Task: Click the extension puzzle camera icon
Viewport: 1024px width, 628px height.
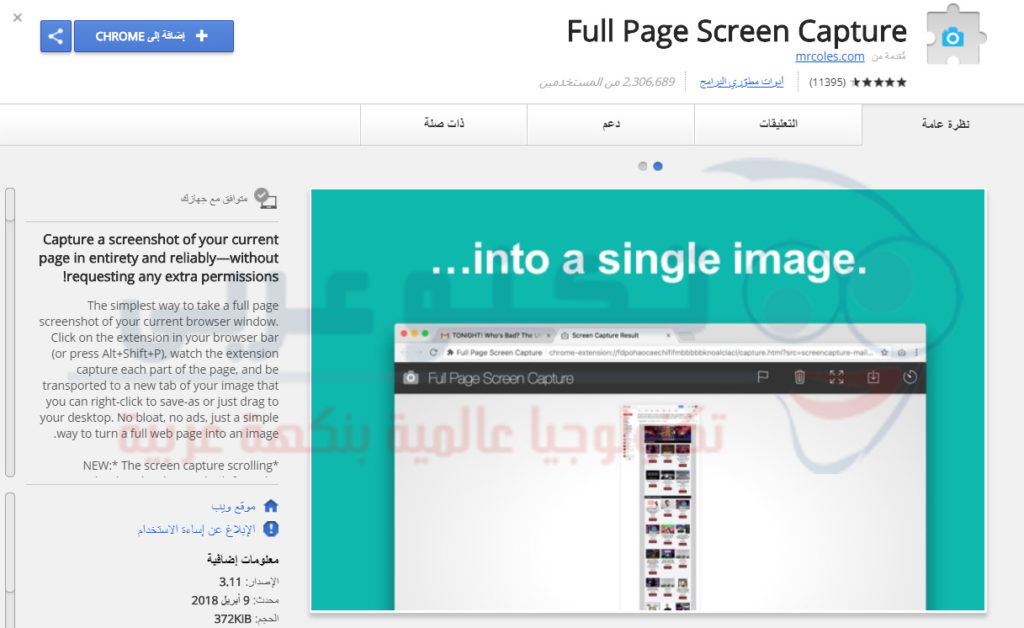Action: tap(955, 35)
